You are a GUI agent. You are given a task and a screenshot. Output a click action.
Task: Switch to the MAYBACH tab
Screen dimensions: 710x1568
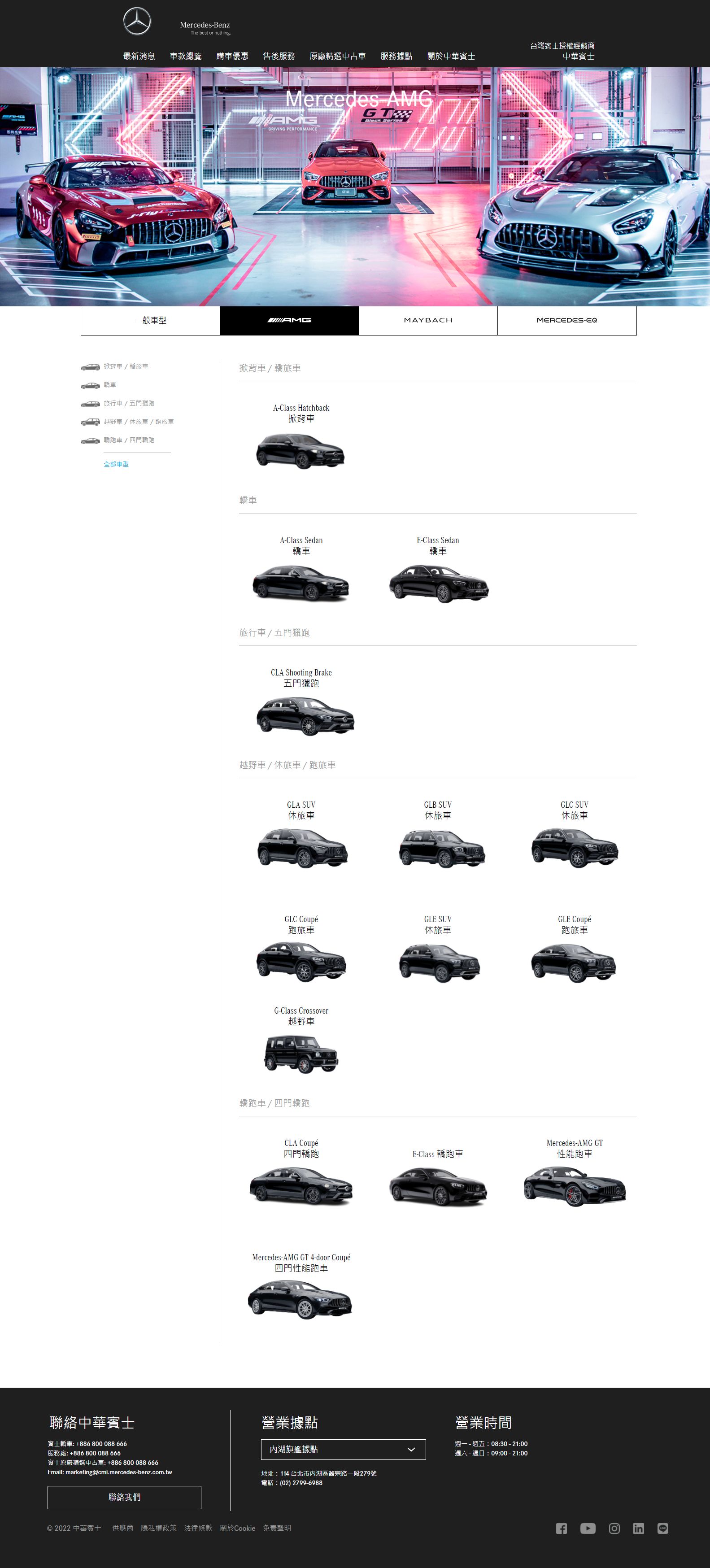[428, 320]
